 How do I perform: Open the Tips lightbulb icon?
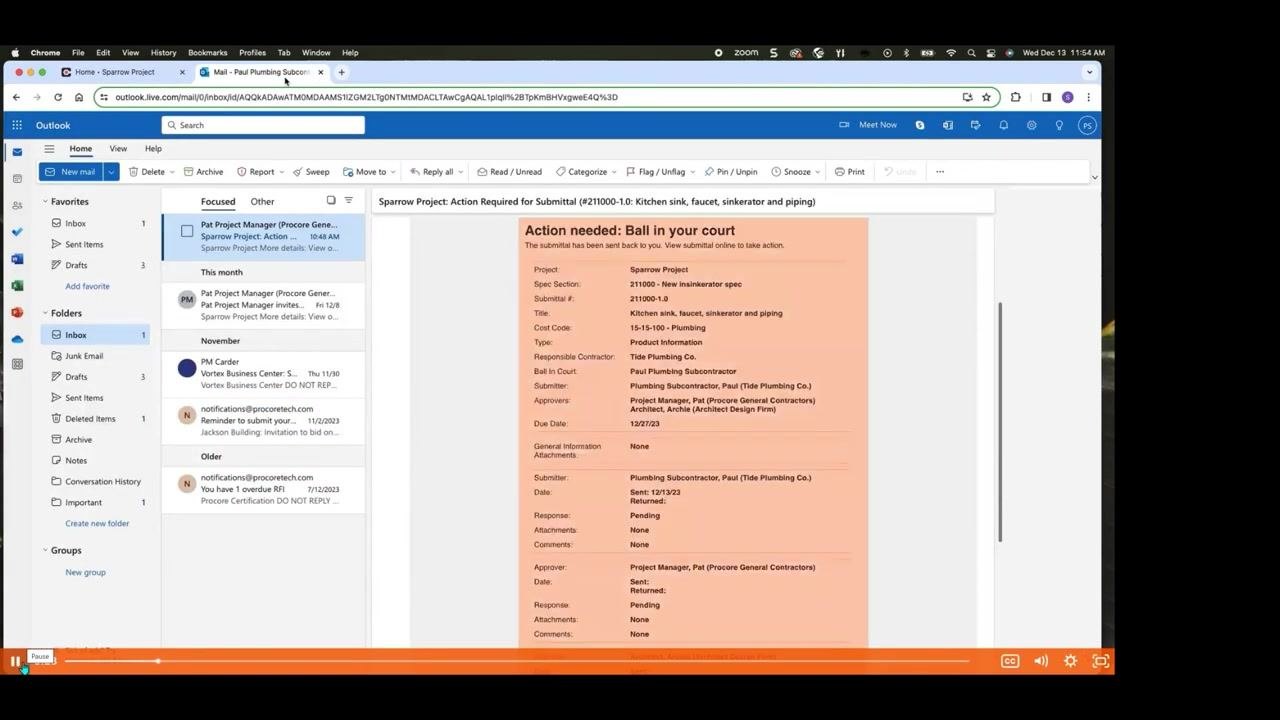[x=1059, y=125]
